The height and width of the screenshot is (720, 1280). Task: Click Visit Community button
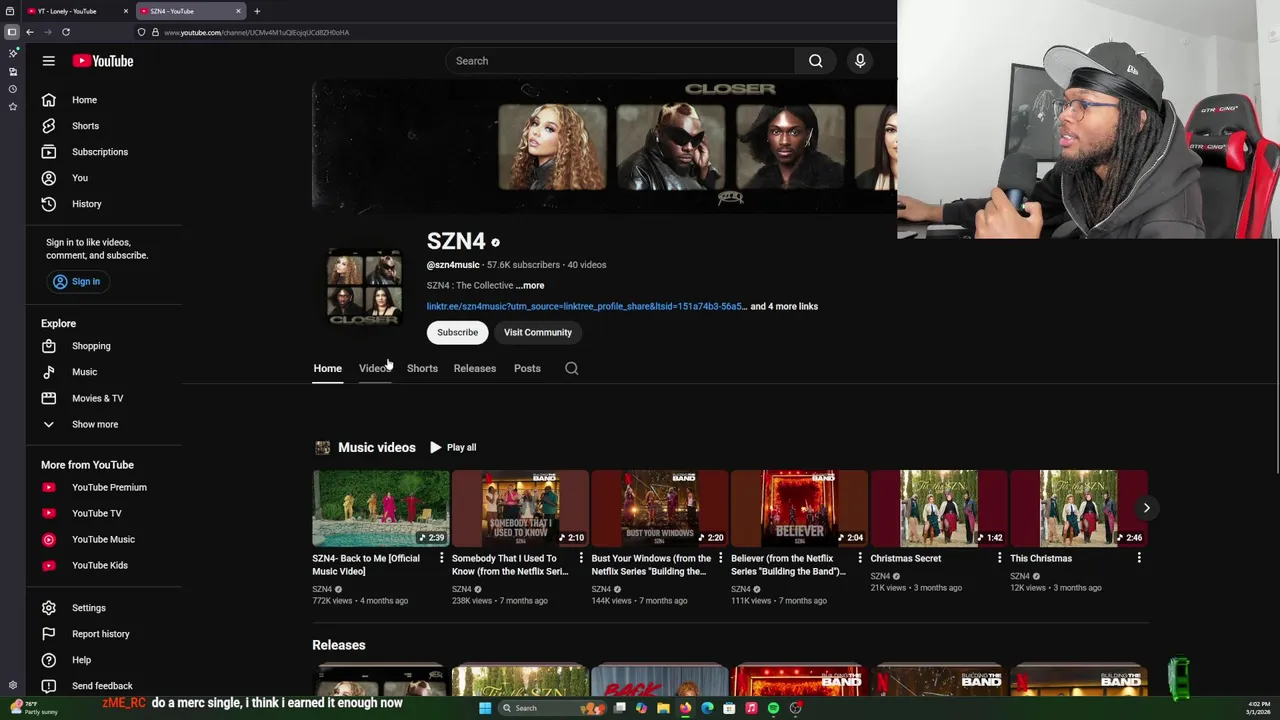[538, 332]
